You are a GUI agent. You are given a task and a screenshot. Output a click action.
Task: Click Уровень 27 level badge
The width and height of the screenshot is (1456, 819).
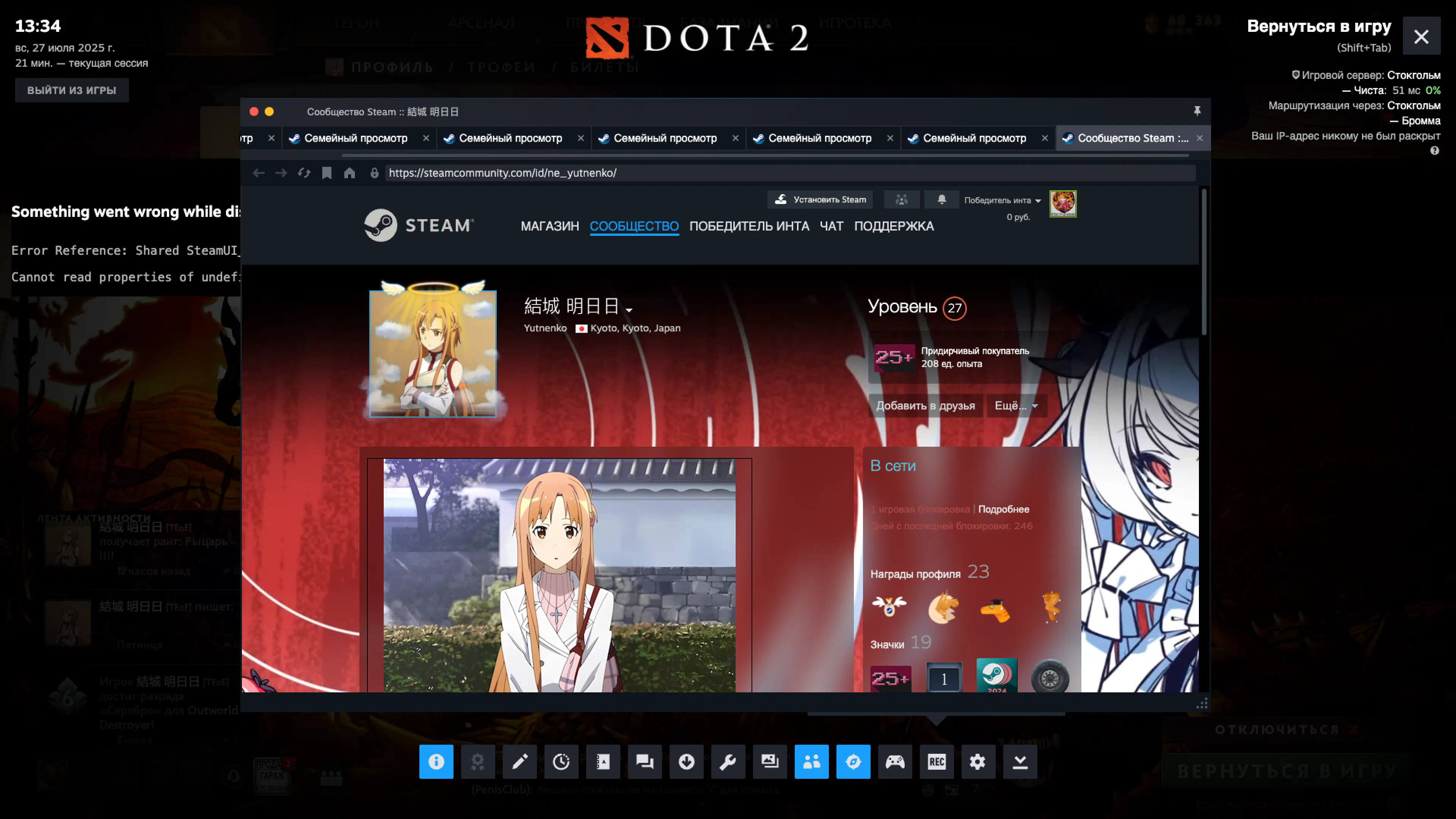(x=955, y=308)
